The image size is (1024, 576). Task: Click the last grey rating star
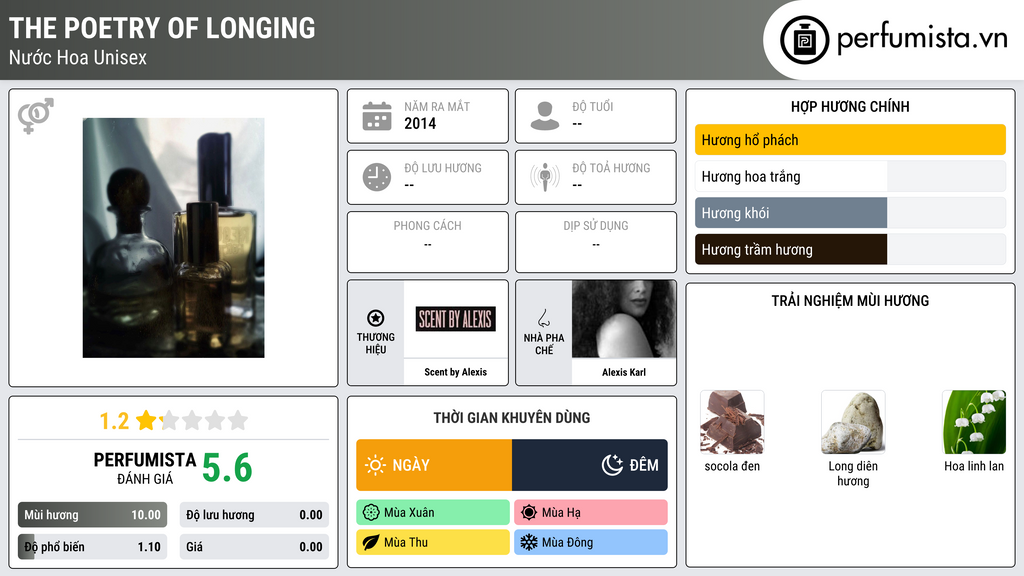pyautogui.click(x=238, y=420)
